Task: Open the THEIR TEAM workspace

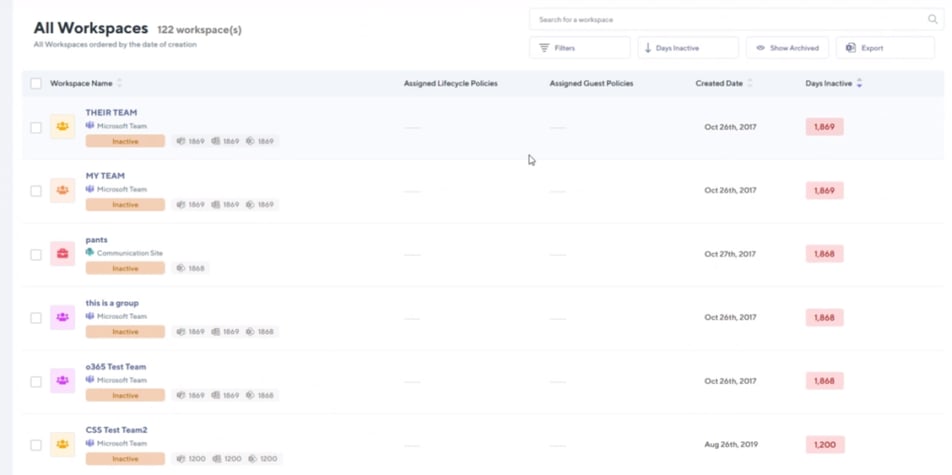Action: pyautogui.click(x=111, y=112)
